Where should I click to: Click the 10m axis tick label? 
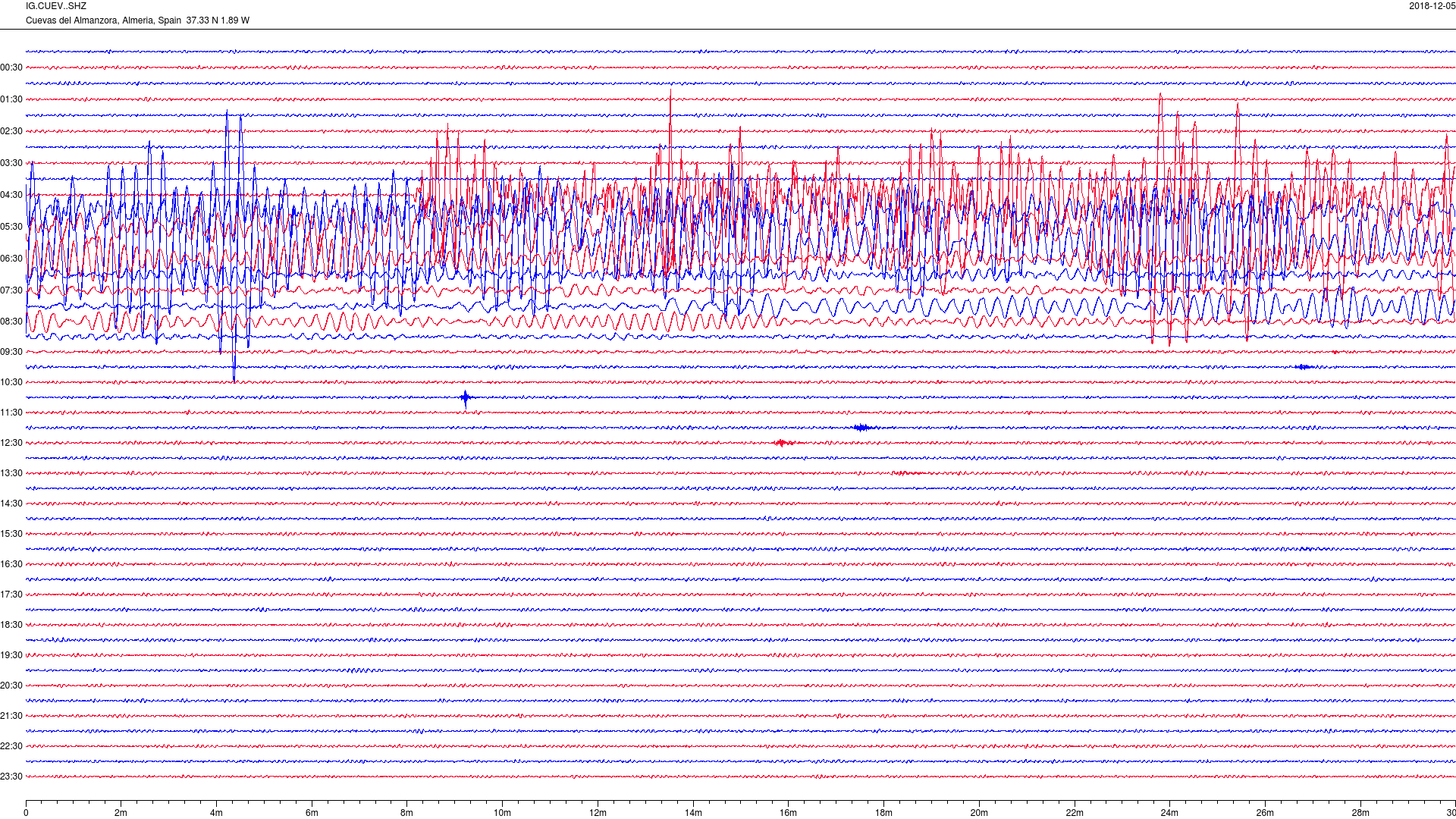pos(502,813)
